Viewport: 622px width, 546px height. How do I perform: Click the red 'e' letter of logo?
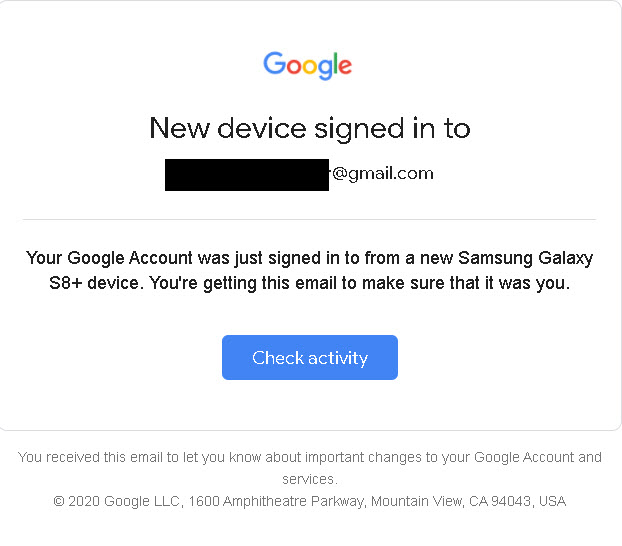pos(344,68)
